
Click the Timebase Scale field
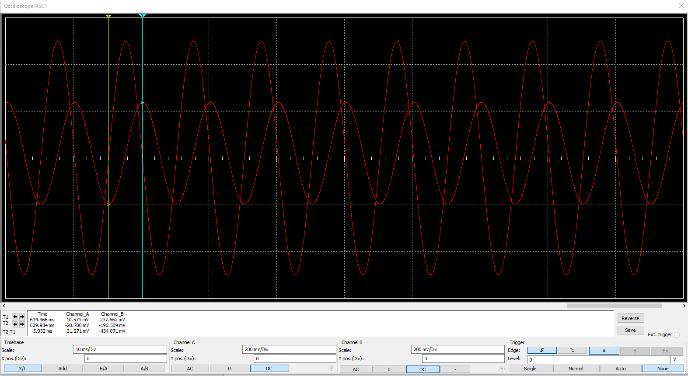pos(120,350)
